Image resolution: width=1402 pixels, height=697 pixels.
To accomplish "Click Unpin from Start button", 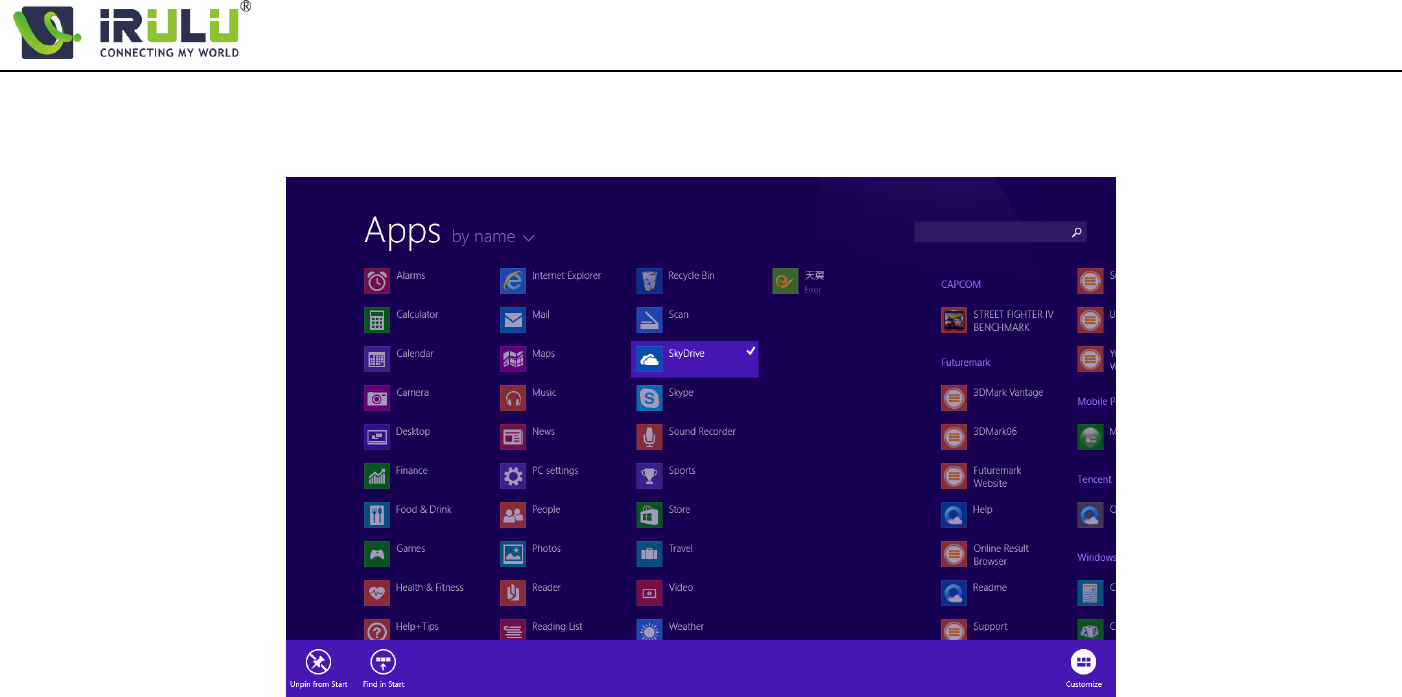I will 318,668.
